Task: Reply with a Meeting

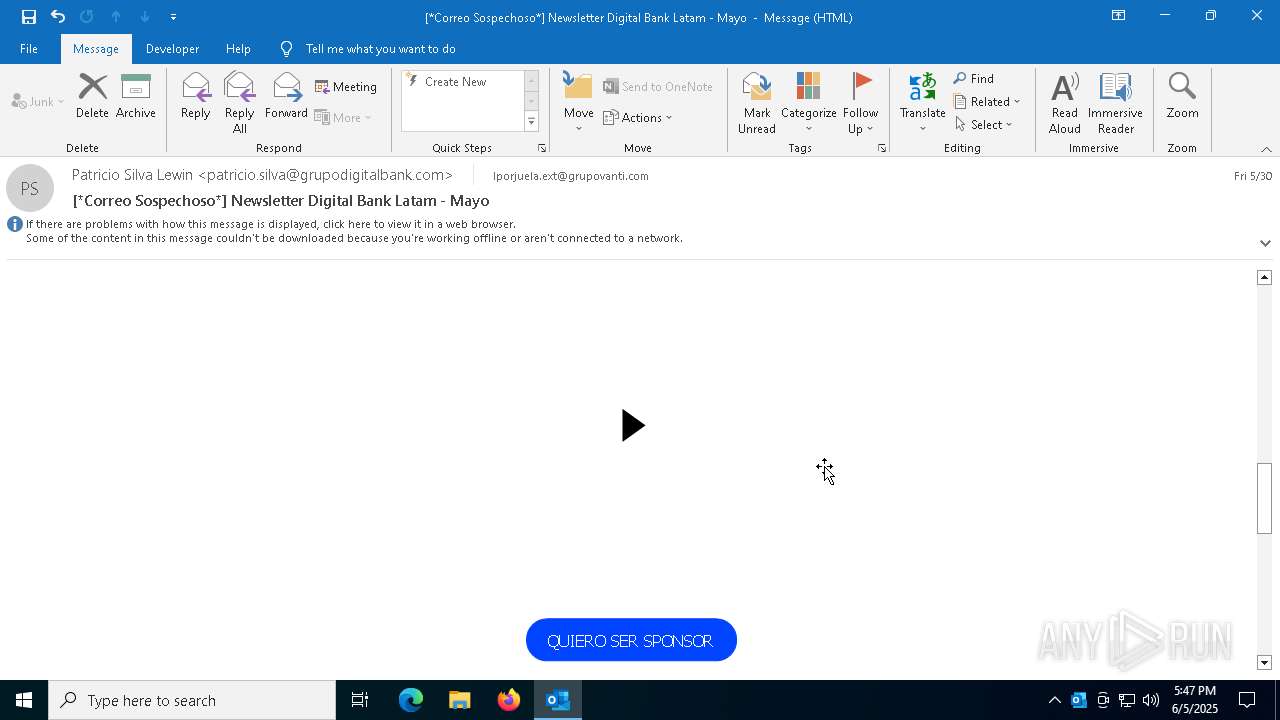Action: pos(346,87)
